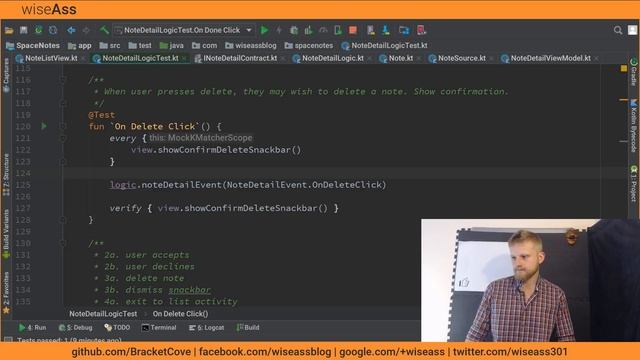
Task: Click the com breadcrumb folder
Action: (x=204, y=45)
